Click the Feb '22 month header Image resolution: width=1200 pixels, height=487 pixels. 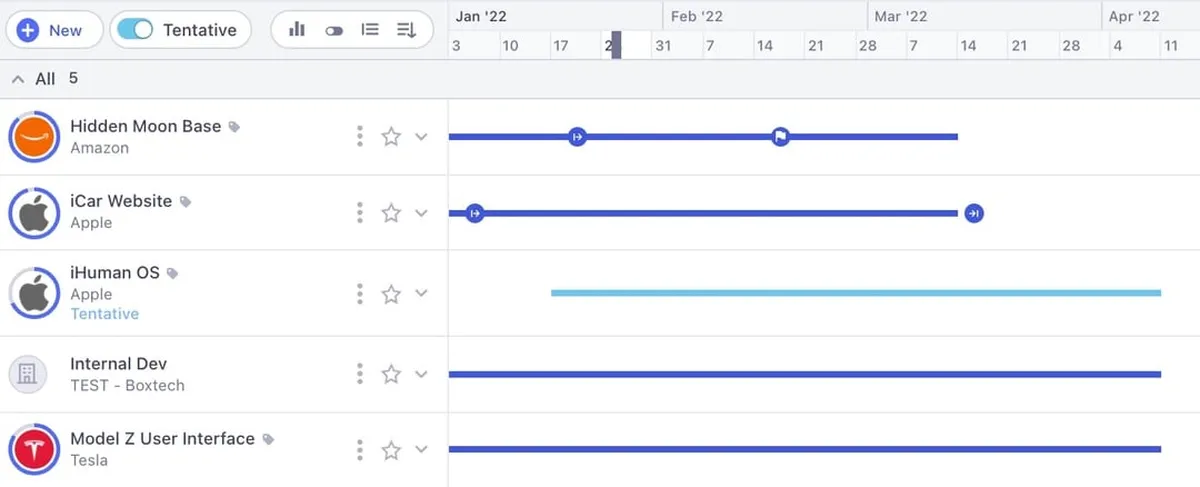(x=697, y=16)
